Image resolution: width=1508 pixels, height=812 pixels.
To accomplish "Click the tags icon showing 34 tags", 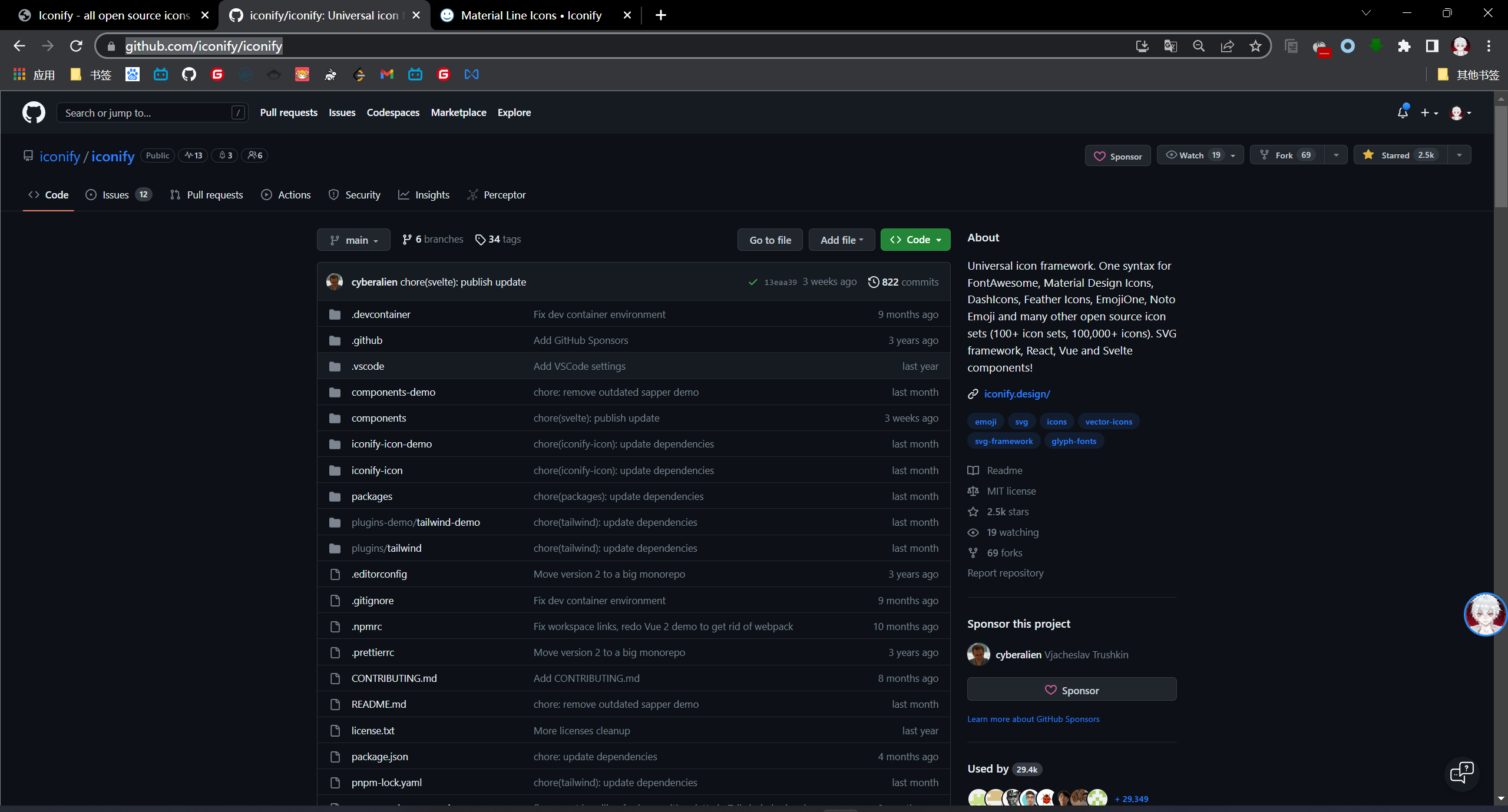I will pos(480,240).
